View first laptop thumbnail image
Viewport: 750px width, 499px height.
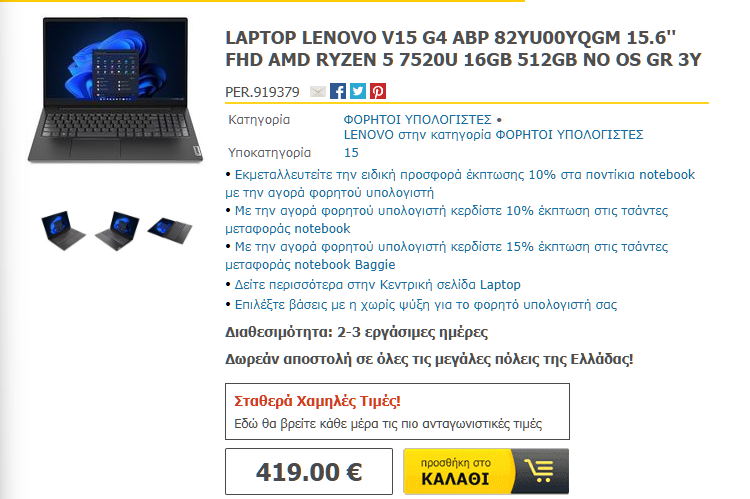63,230
